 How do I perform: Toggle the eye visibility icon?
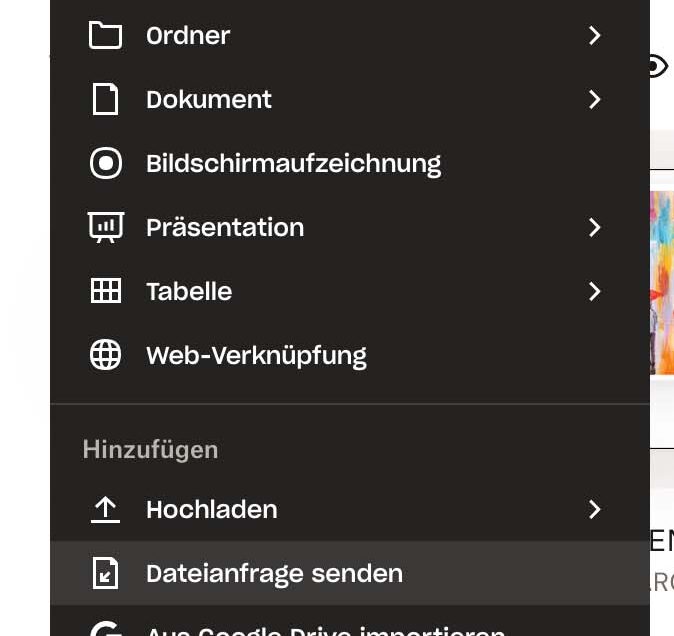[657, 66]
